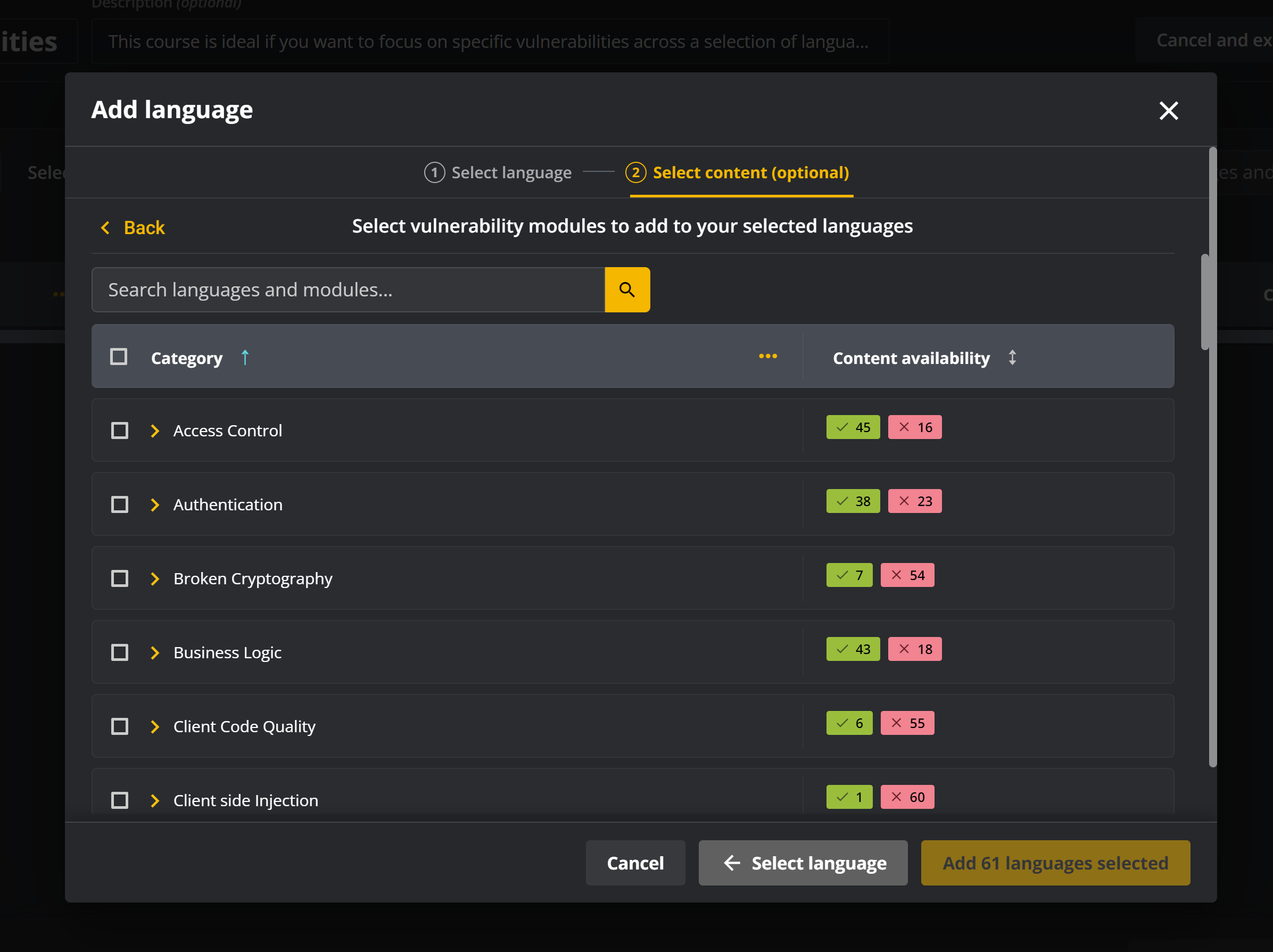The image size is (1273, 952).
Task: Click the red 54 unavailable badge
Action: coord(907,575)
